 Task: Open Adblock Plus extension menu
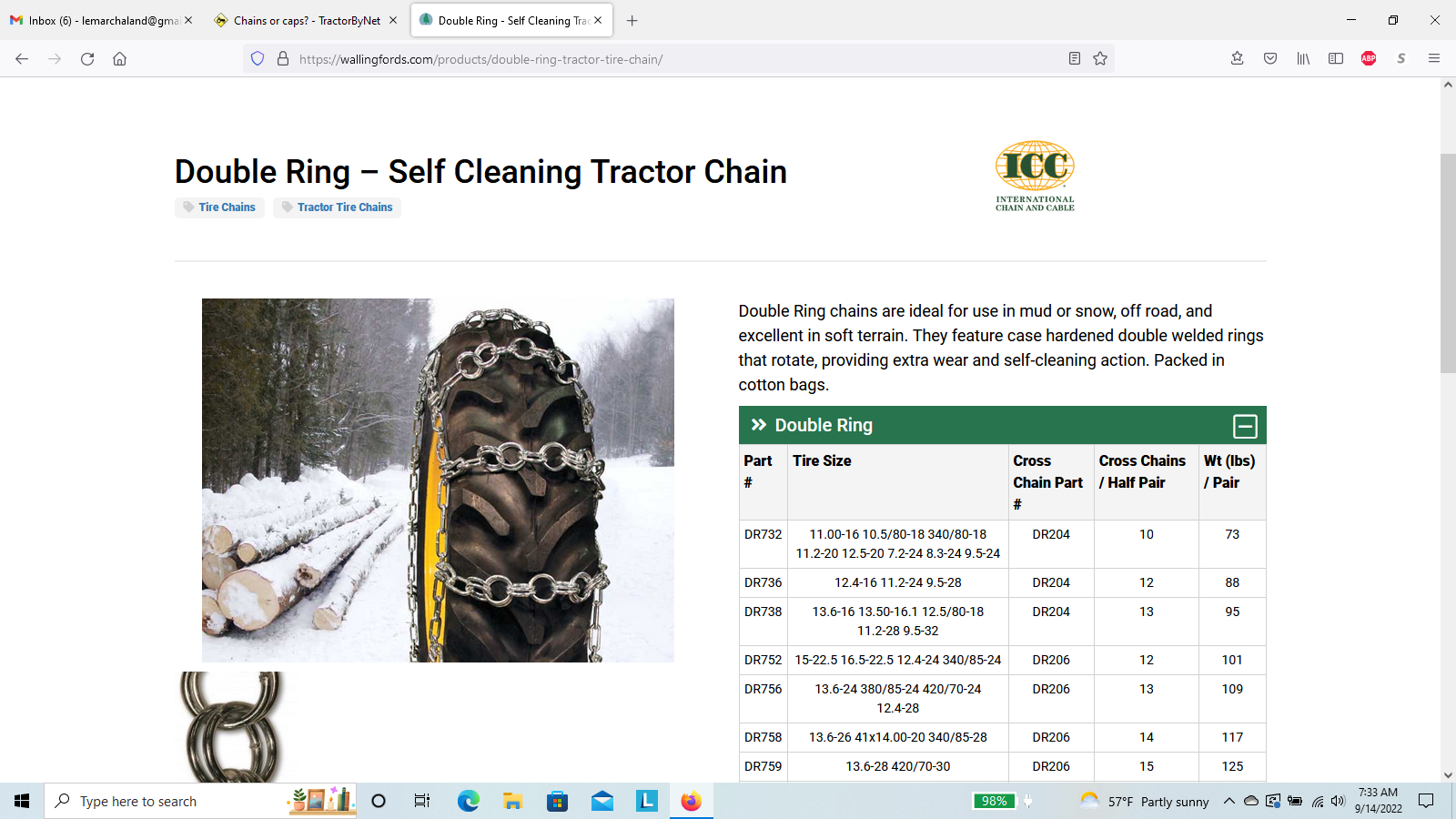tap(1369, 59)
